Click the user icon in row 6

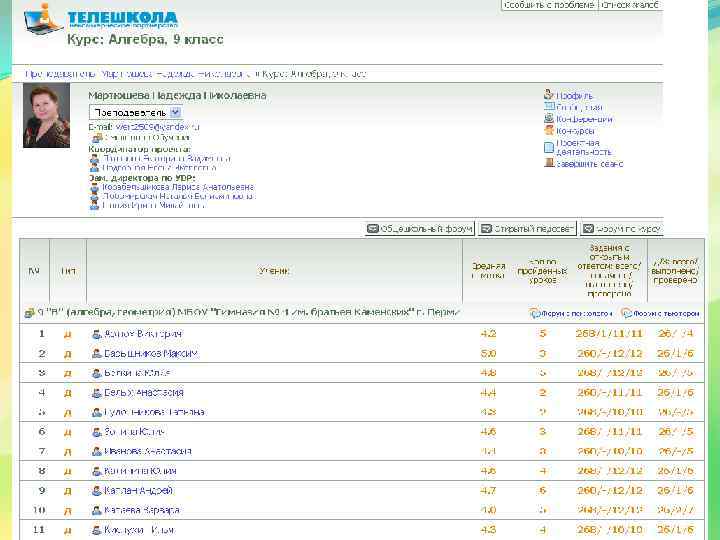pos(96,432)
